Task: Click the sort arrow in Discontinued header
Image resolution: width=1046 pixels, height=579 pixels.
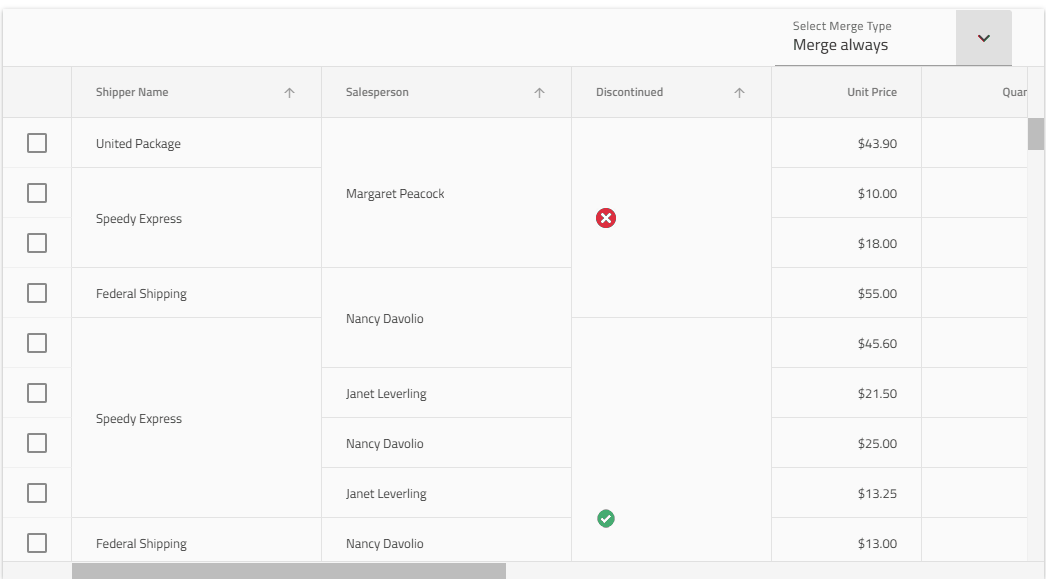Action: tap(739, 93)
